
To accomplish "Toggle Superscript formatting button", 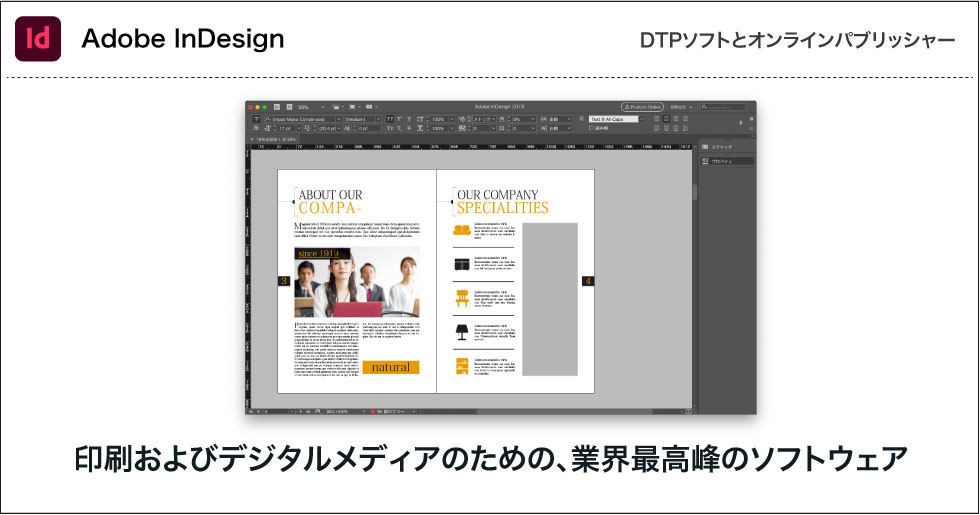I will pos(399,119).
